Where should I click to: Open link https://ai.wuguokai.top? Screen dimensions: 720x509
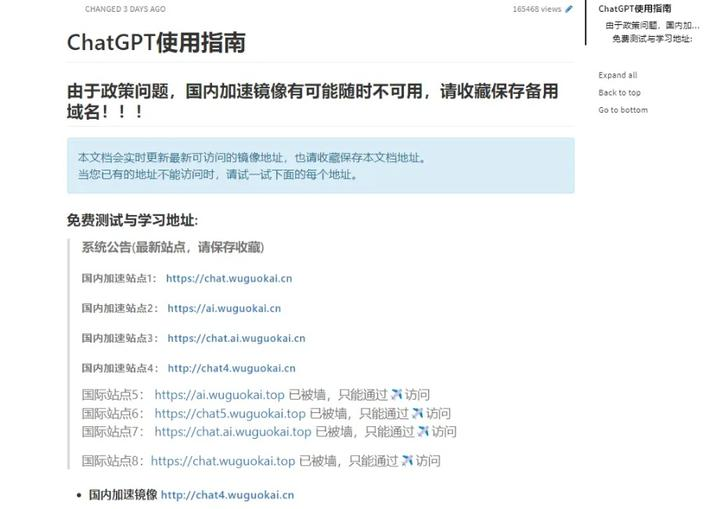[219, 395]
